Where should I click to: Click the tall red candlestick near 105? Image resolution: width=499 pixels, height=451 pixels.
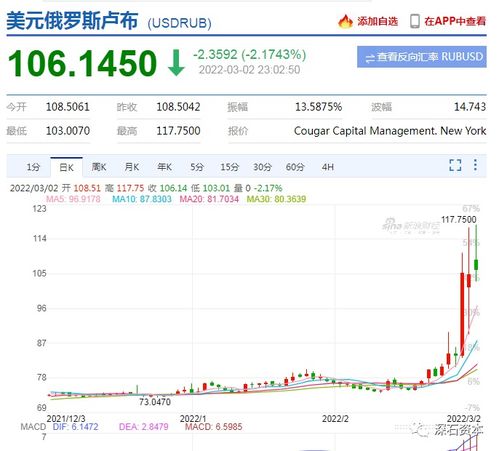[462, 313]
